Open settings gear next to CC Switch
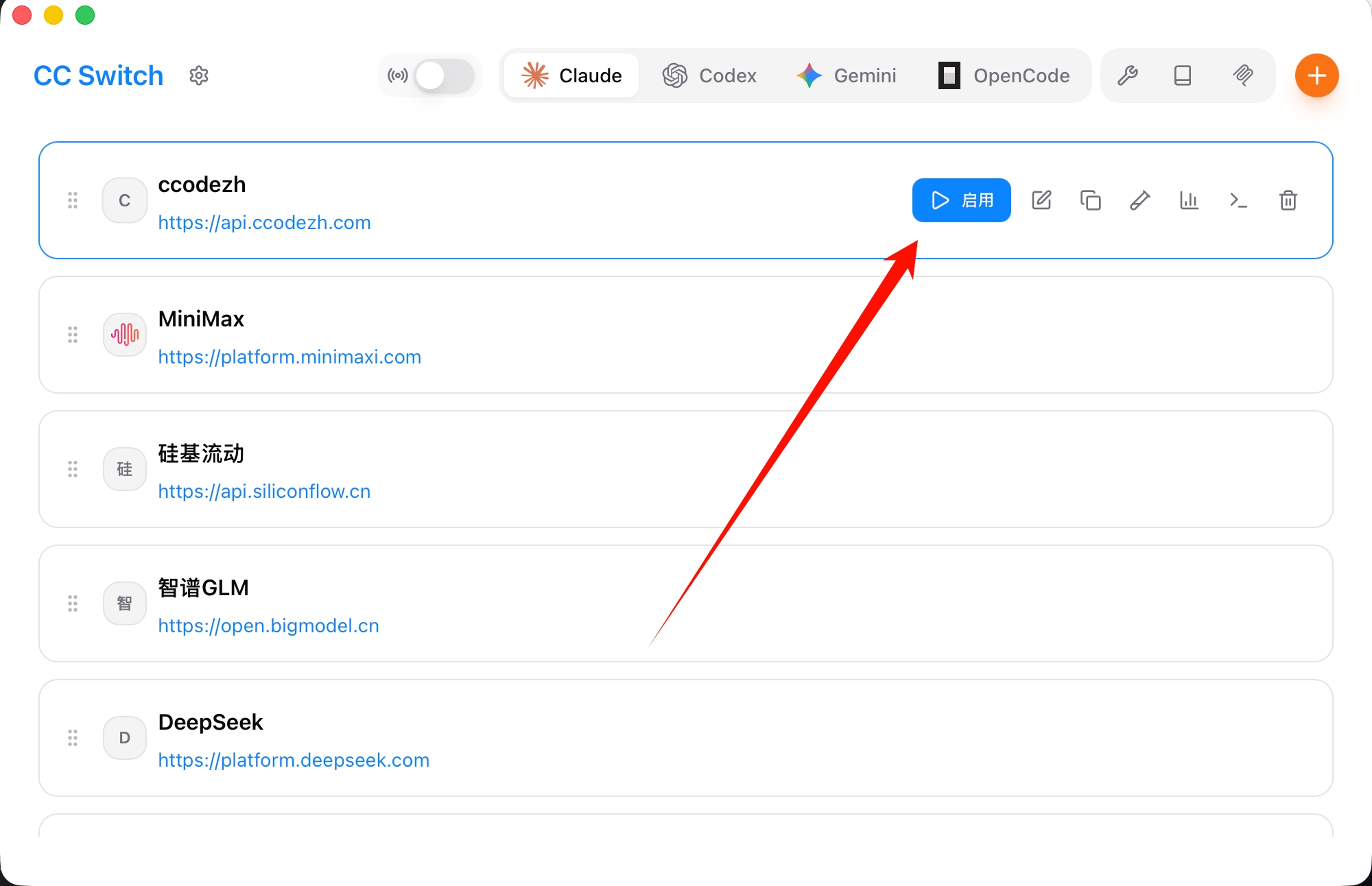The width and height of the screenshot is (1372, 886). (199, 75)
